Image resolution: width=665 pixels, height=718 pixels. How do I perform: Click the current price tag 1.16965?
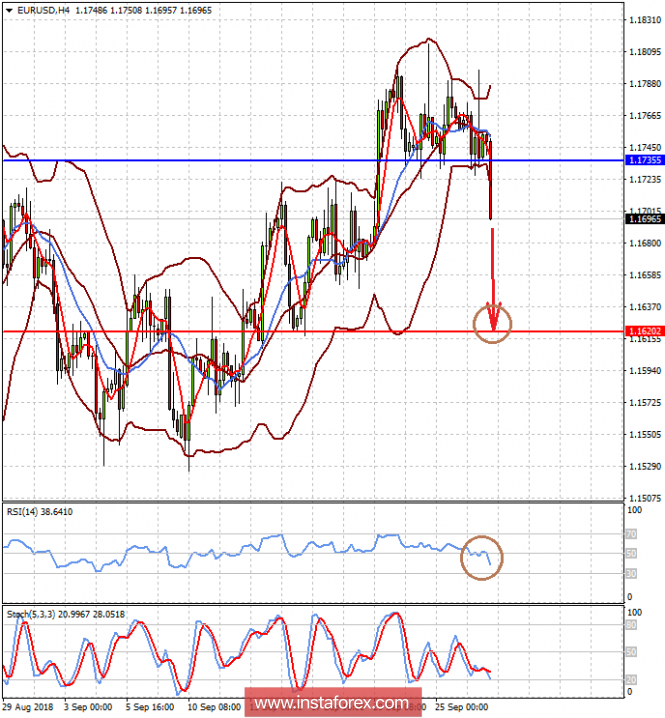pos(643,219)
